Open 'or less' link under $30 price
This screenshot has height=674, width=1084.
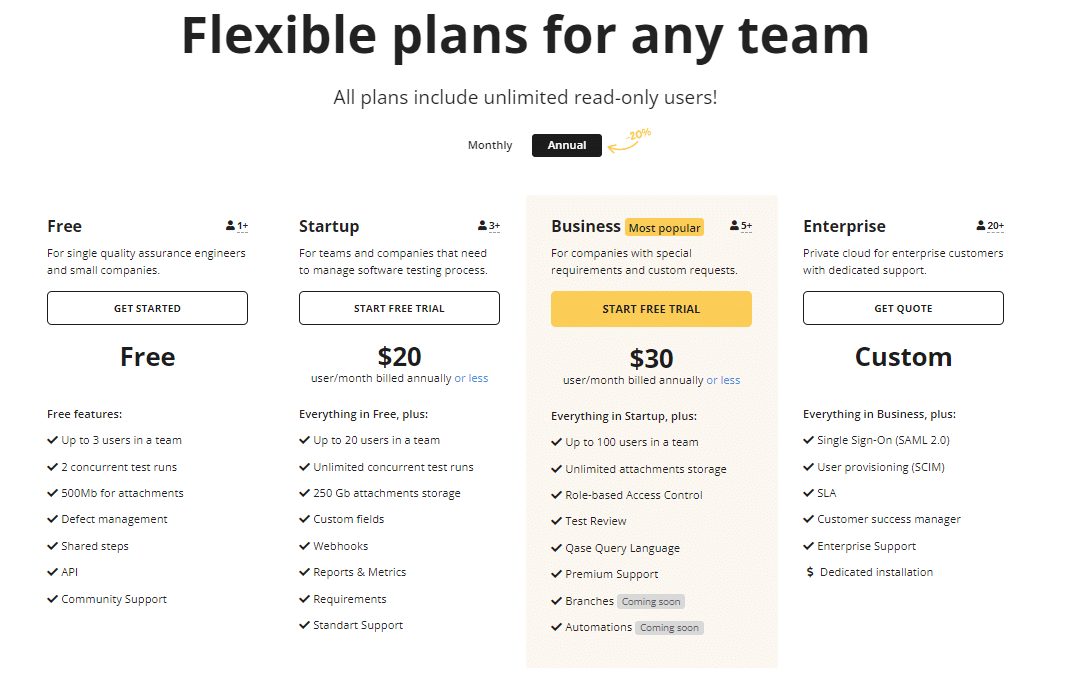pos(723,381)
